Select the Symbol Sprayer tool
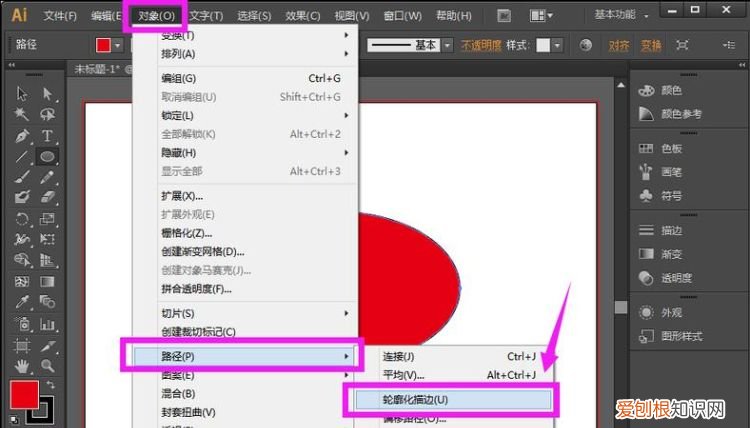 pos(22,324)
